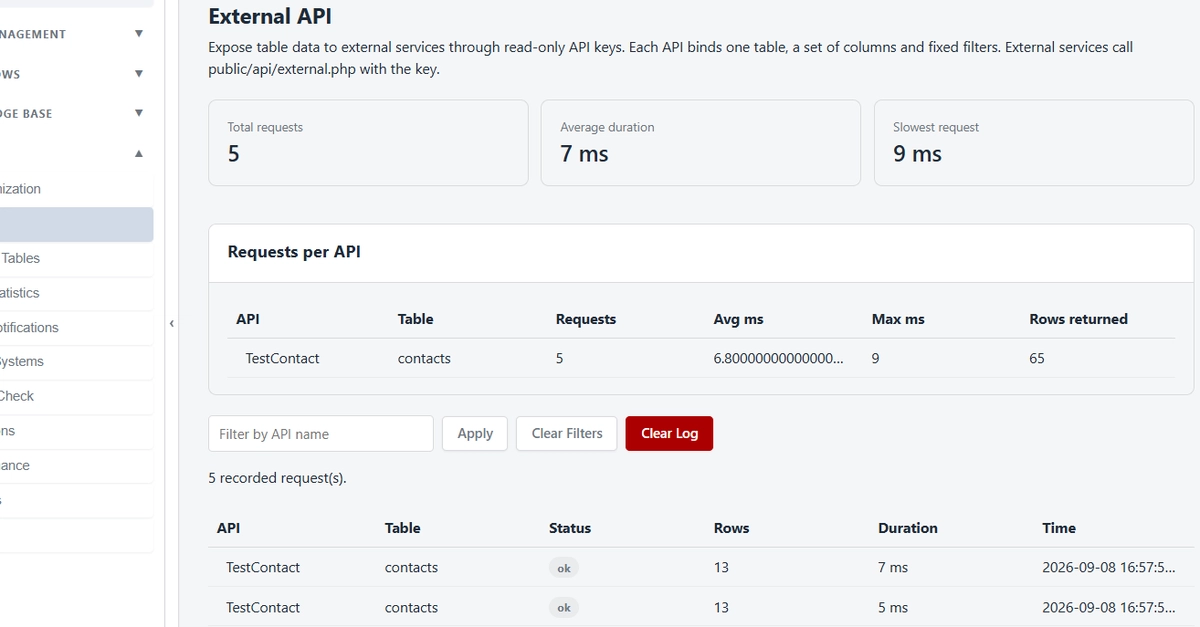Viewport: 1200px width, 627px height.
Task: Open the Tables sidebar item
Action: coord(76,258)
